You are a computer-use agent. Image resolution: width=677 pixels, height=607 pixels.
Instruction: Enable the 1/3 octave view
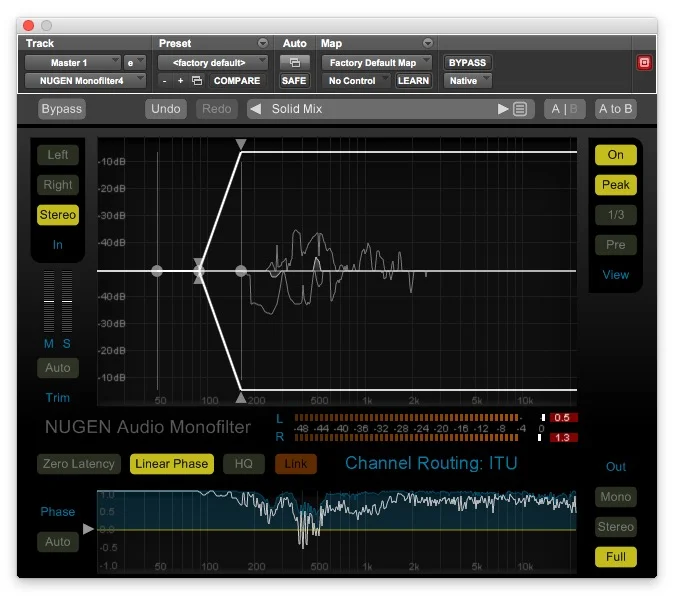pos(616,215)
